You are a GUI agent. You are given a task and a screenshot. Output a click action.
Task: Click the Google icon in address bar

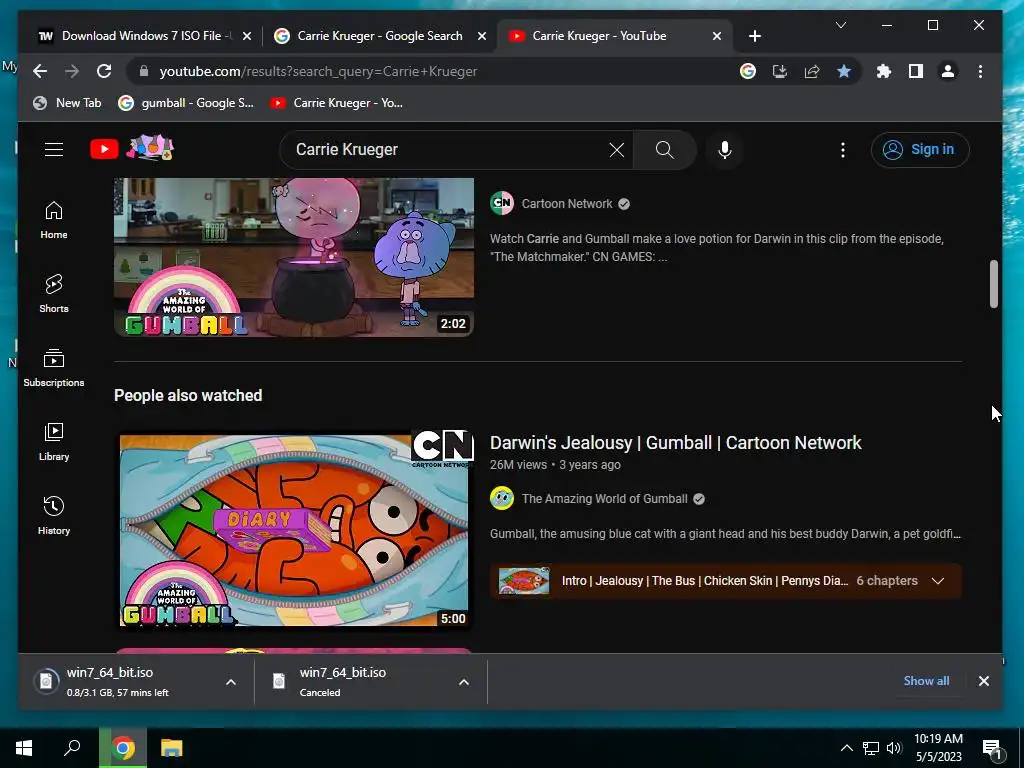(748, 71)
